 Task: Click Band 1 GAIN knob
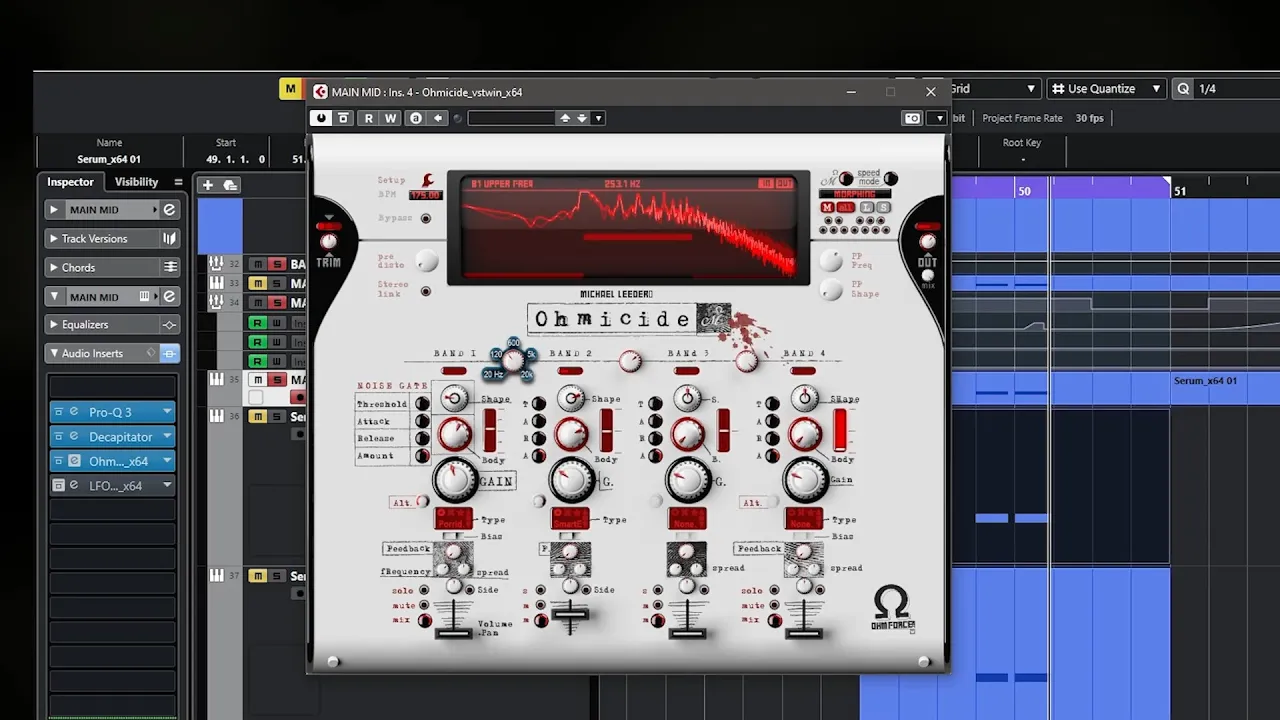click(454, 480)
